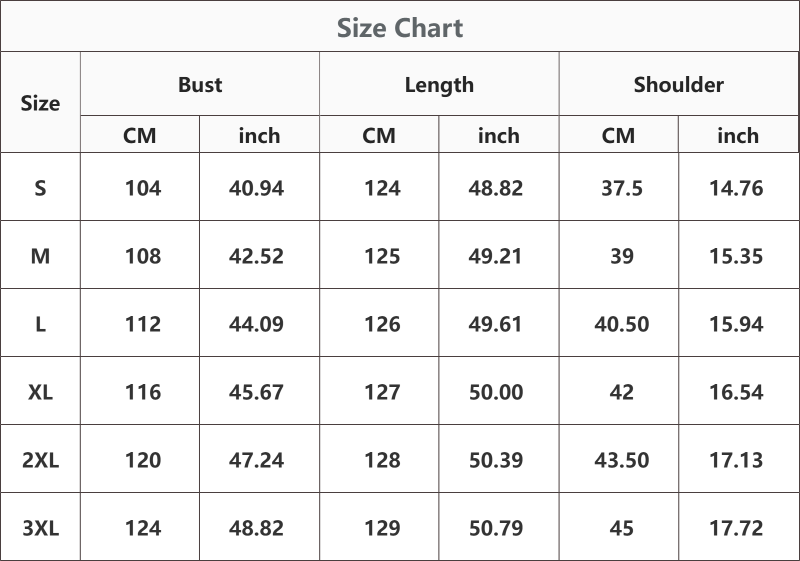Select the 43.50 shoulder CM cell
The width and height of the screenshot is (800, 561).
(621, 460)
